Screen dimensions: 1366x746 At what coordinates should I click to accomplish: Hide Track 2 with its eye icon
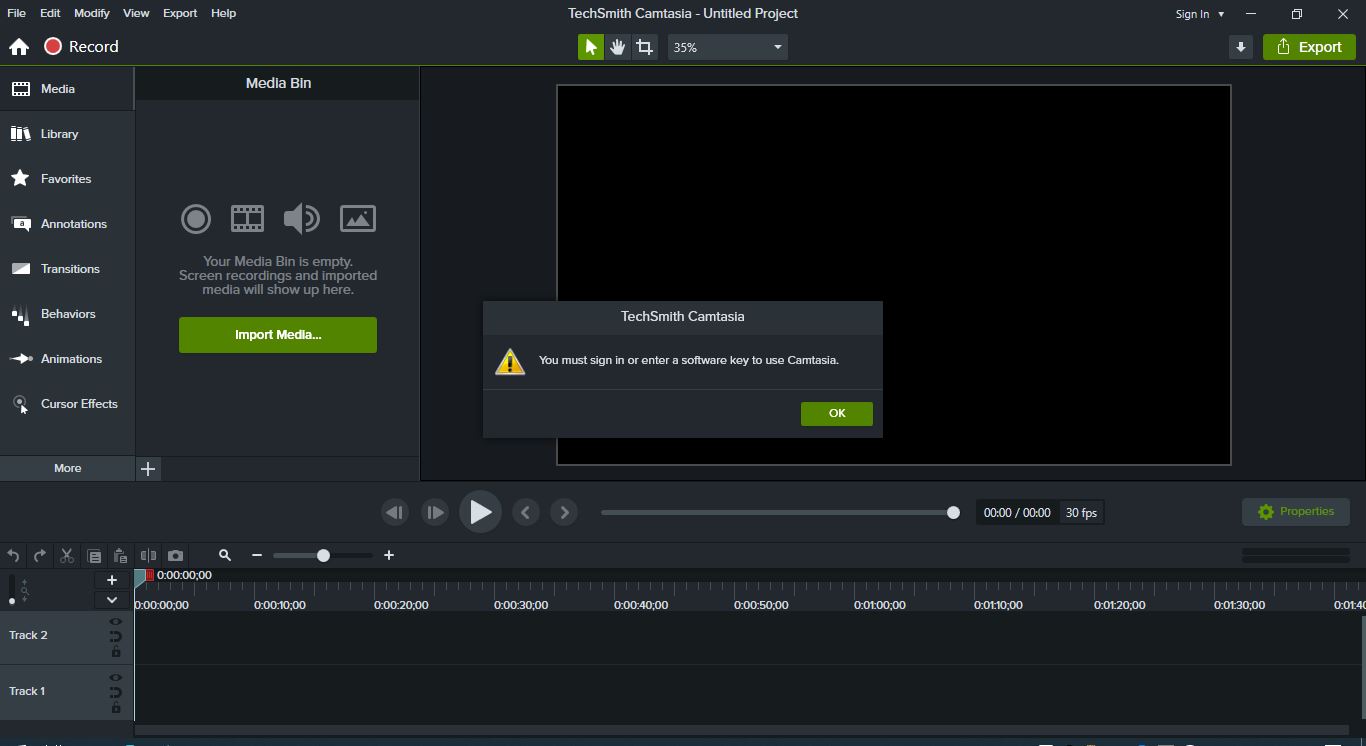pyautogui.click(x=116, y=622)
